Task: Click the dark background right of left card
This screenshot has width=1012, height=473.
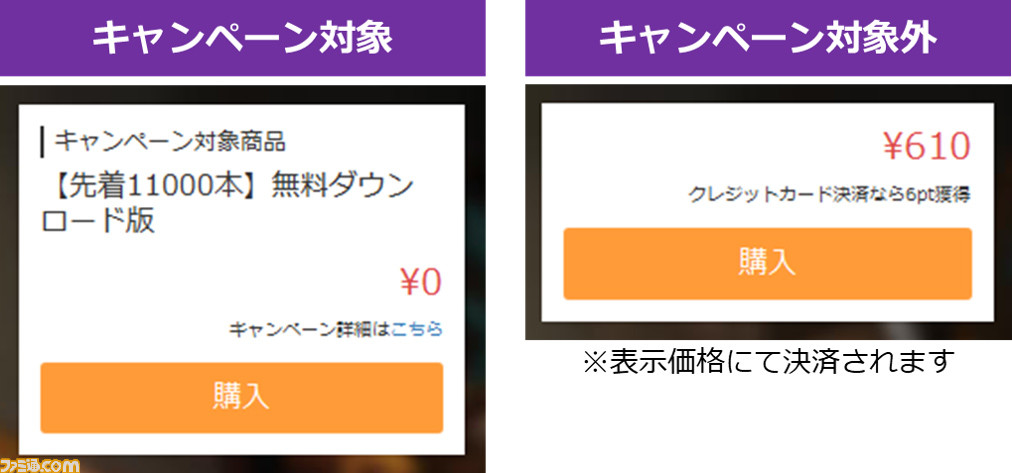Action: [x=475, y=271]
